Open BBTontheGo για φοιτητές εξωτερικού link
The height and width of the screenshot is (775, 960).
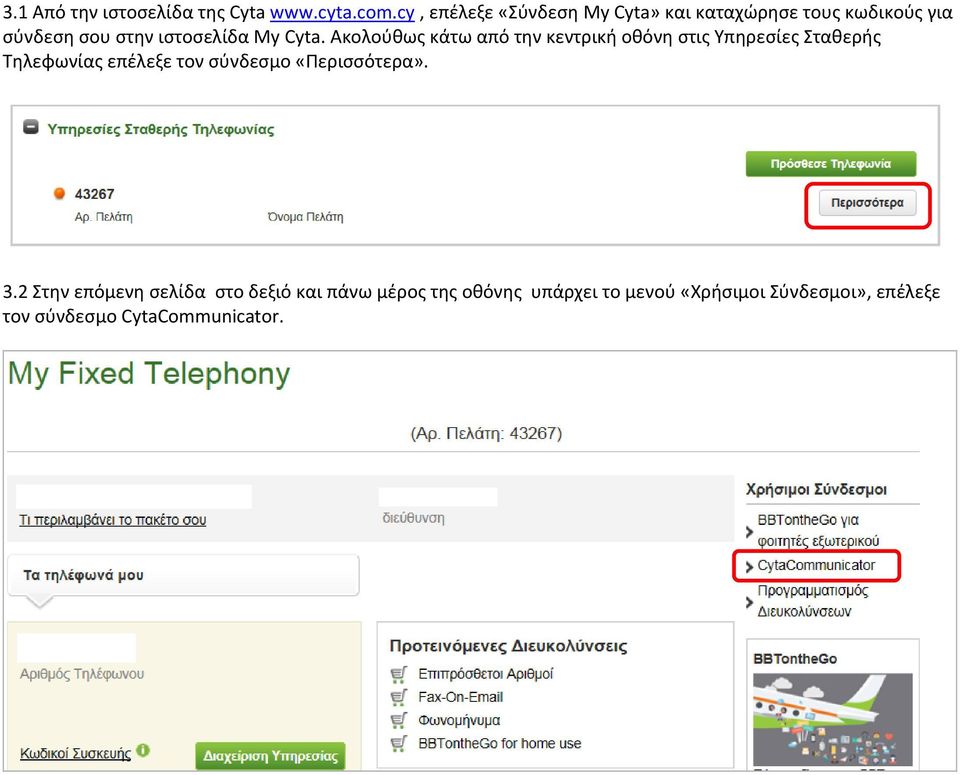click(818, 530)
